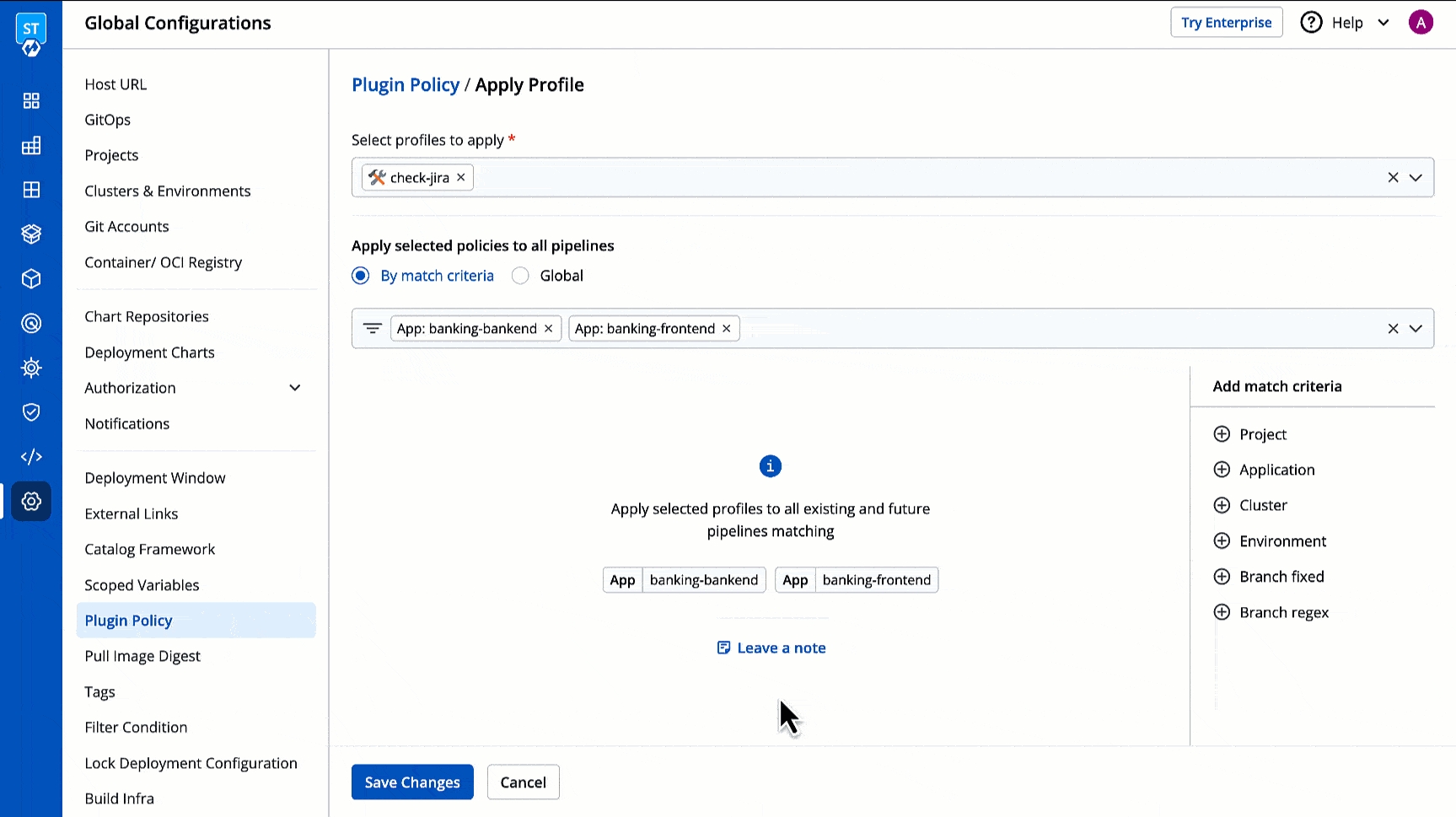Open Scoped Variables in settings menu

[x=142, y=585]
